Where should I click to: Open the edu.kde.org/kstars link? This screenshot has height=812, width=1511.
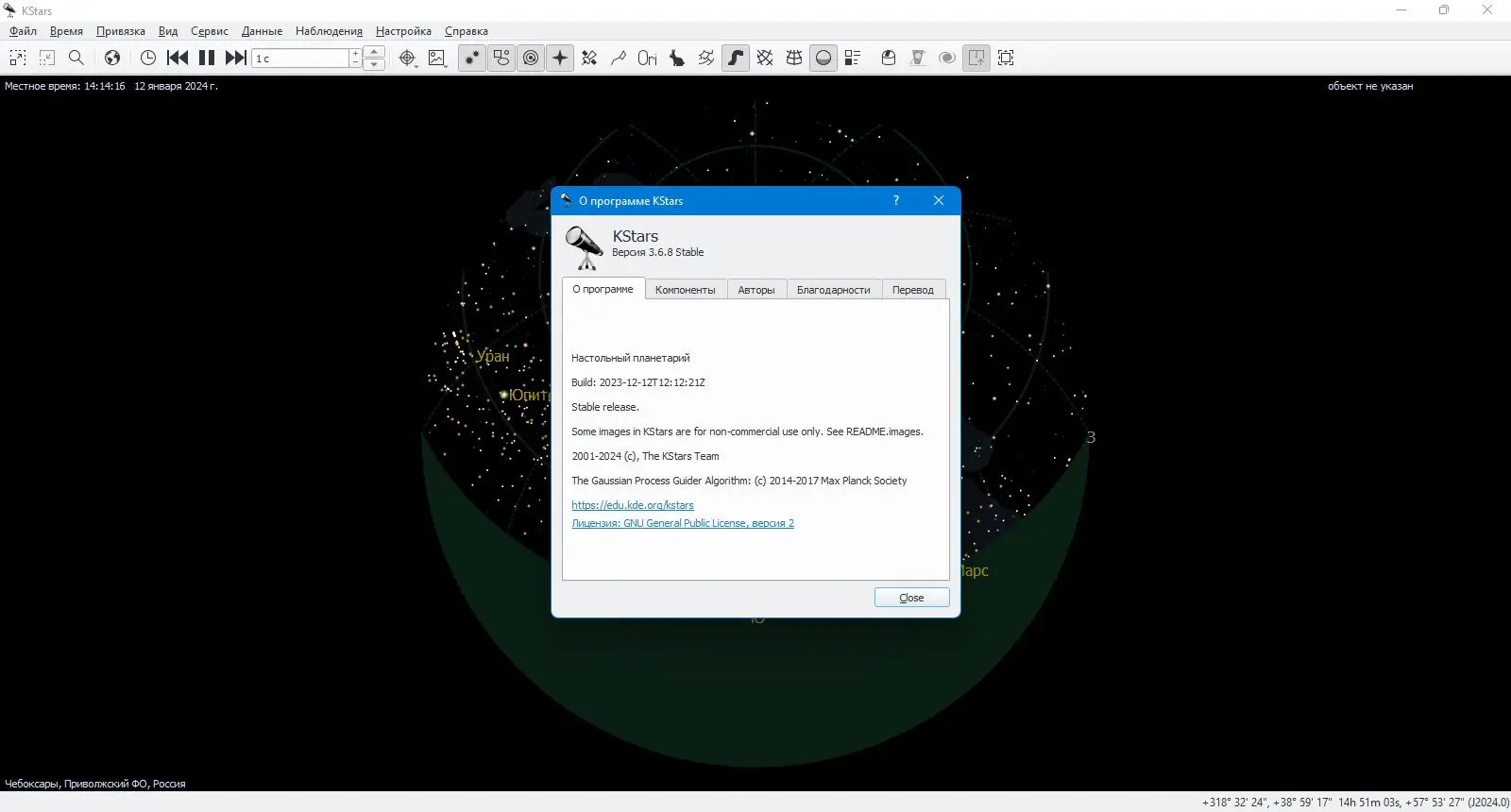coord(633,505)
